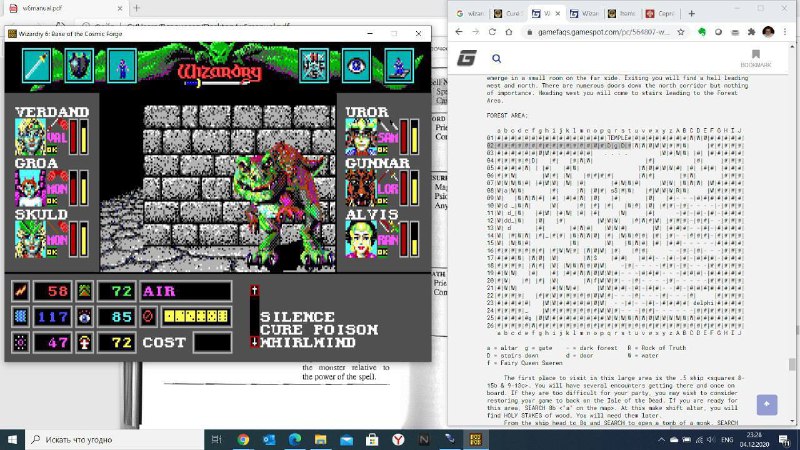The height and width of the screenshot is (450, 800).
Task: Expand the system tray hidden icons
Action: coord(661,439)
